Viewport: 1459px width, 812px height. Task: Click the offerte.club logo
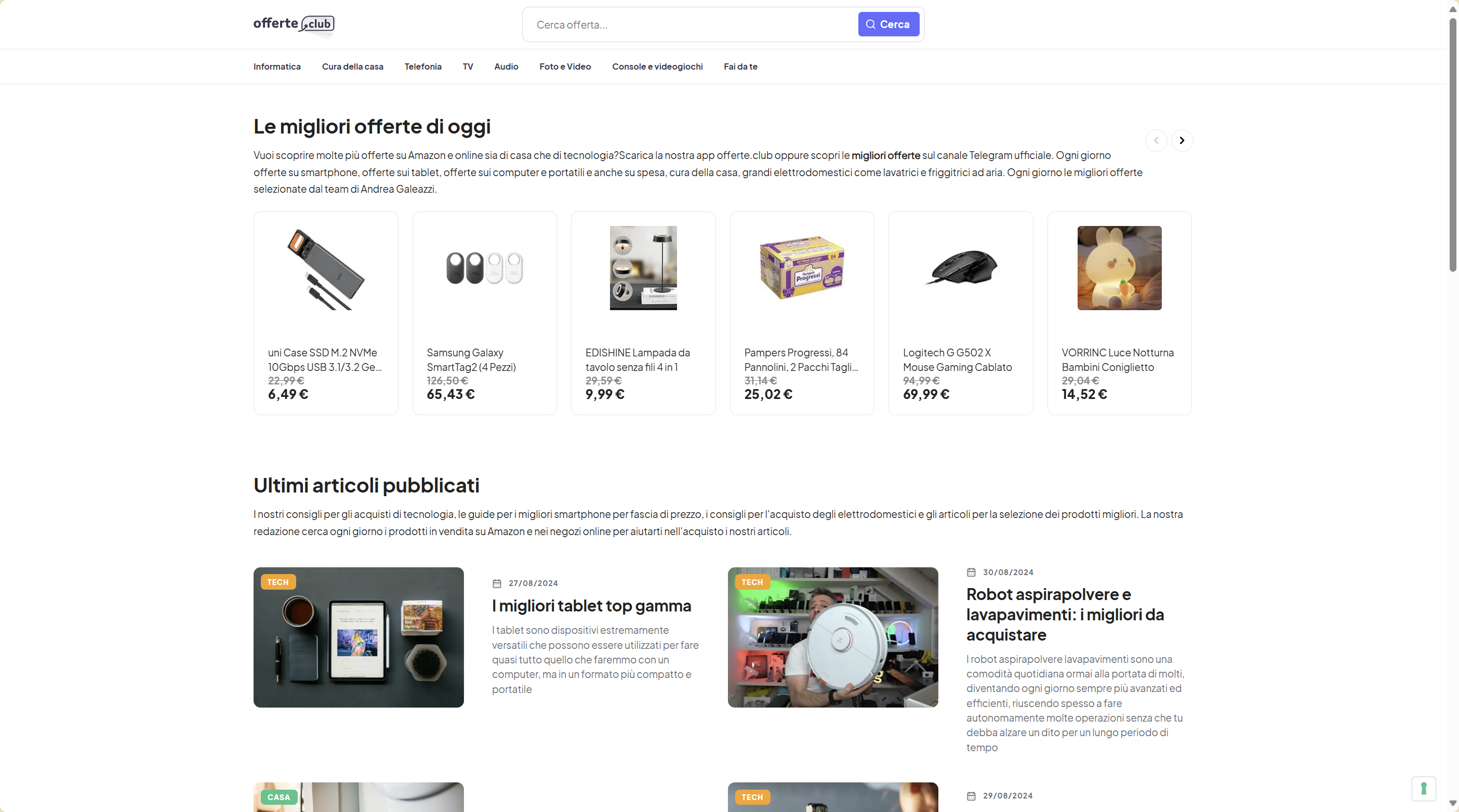(294, 24)
